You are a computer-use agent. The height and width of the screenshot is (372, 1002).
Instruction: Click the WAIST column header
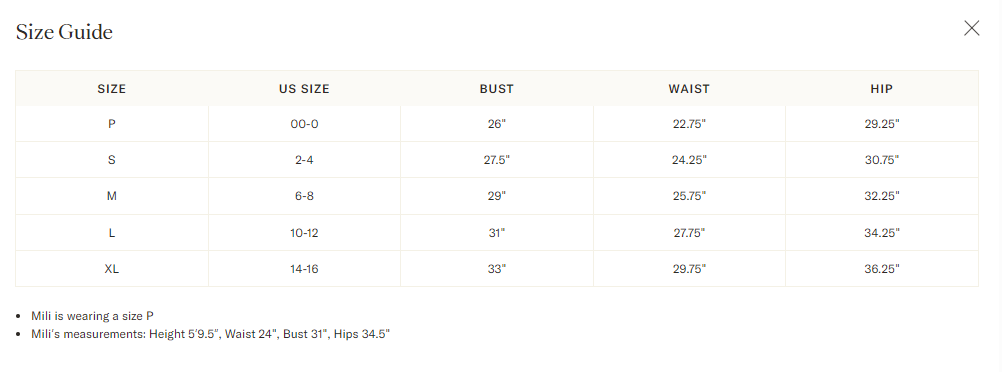[x=689, y=89]
